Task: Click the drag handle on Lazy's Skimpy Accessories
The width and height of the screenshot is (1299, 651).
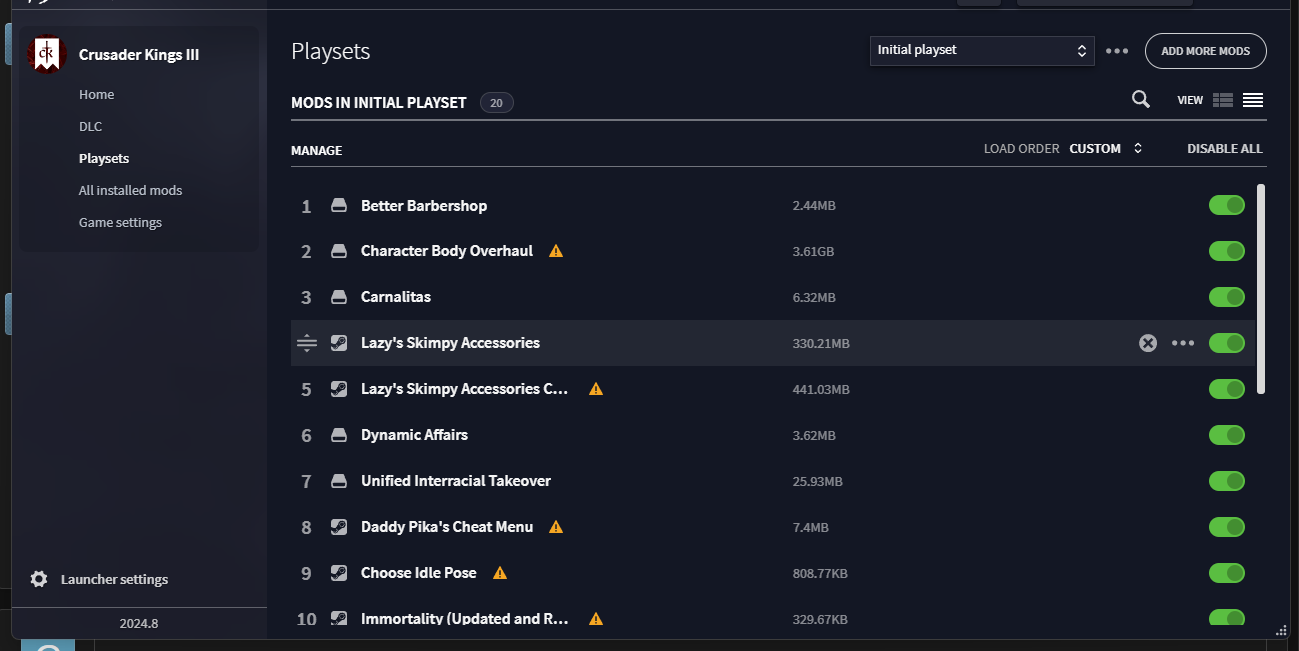Action: [307, 343]
